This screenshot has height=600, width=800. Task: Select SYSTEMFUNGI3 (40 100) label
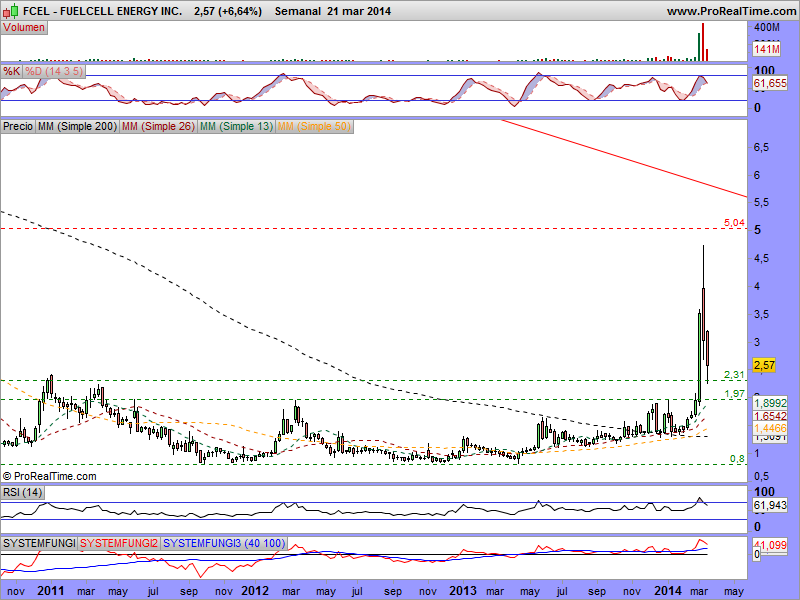(x=224, y=543)
